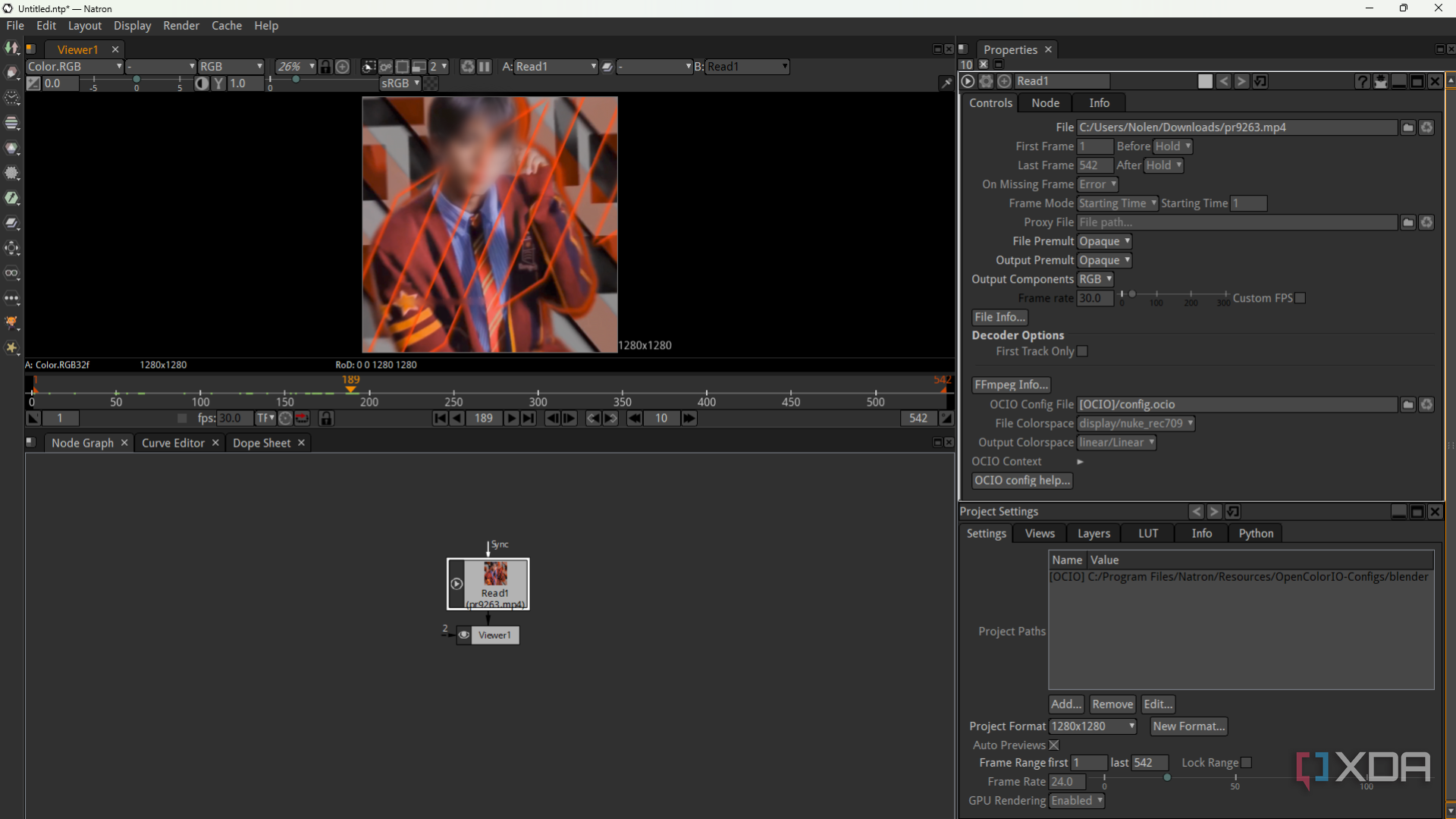Enable Lock Range checkbox
This screenshot has width=1456, height=819.
click(x=1247, y=763)
